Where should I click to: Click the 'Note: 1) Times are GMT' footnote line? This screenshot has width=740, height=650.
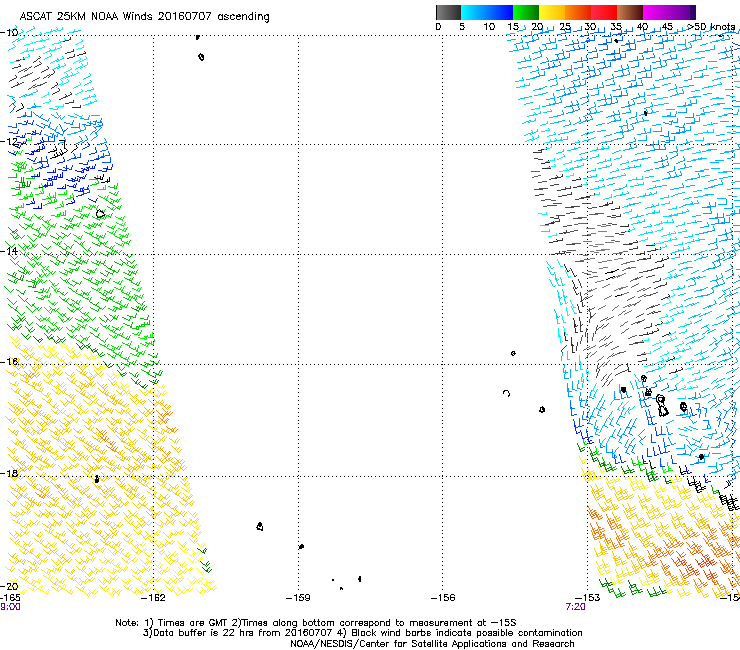[316, 623]
